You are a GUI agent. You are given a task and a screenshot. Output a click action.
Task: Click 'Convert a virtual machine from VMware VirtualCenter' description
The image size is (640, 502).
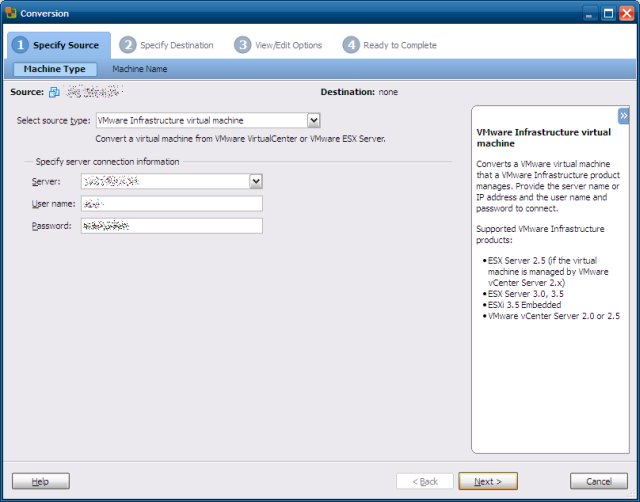click(240, 139)
